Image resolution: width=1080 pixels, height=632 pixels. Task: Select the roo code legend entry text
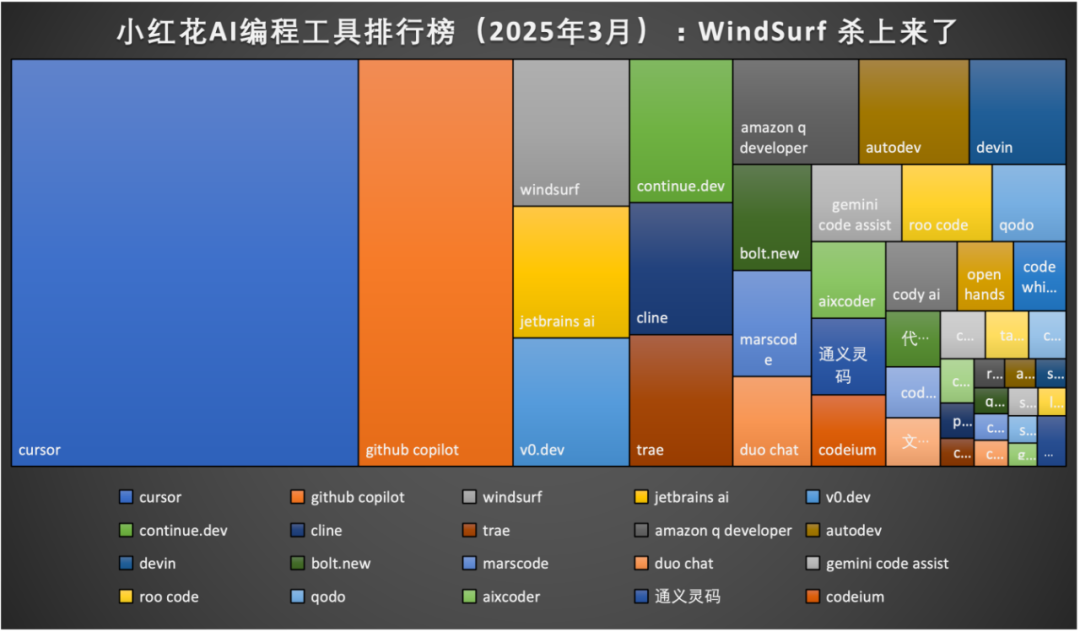169,597
